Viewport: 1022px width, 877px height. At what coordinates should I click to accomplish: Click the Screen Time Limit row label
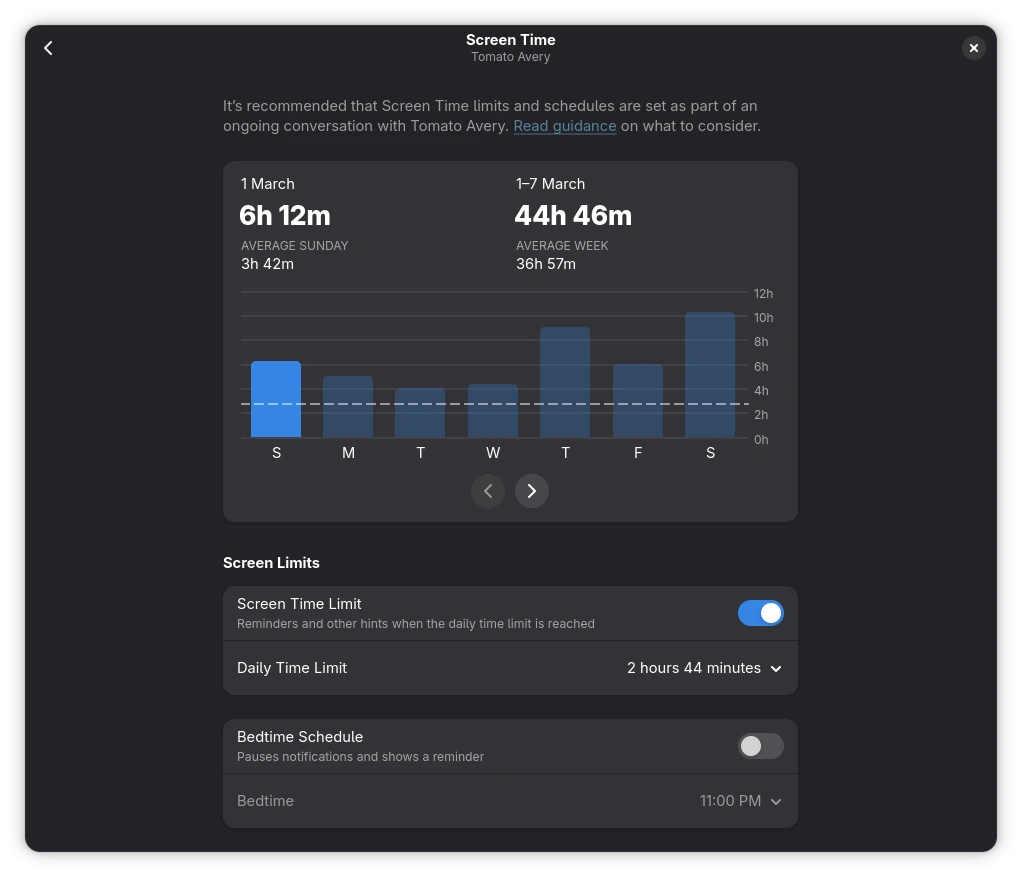click(299, 604)
